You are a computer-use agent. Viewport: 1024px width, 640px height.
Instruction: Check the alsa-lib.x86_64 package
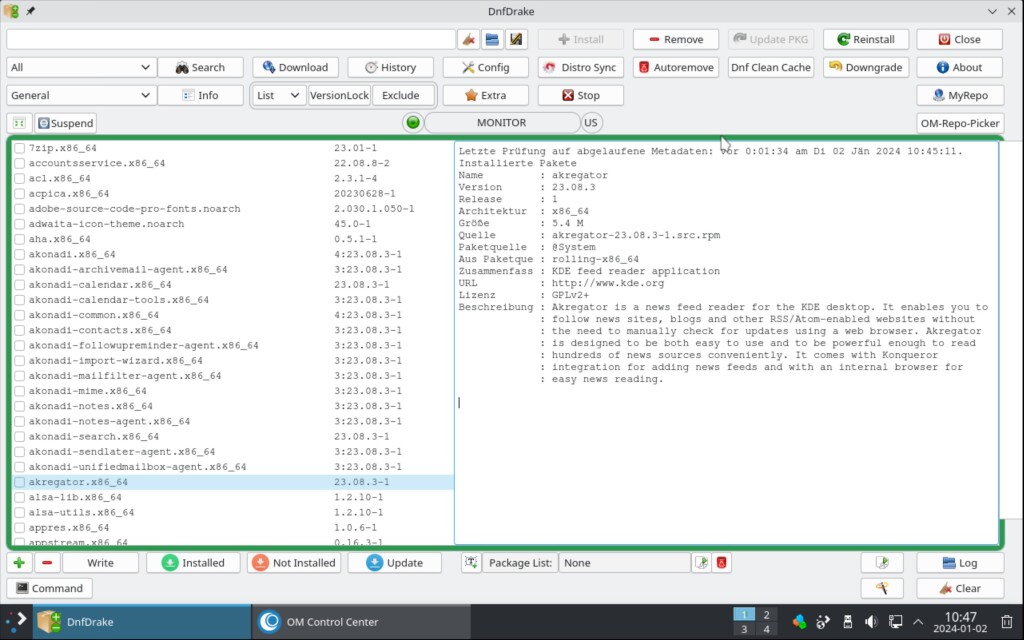[x=20, y=497]
